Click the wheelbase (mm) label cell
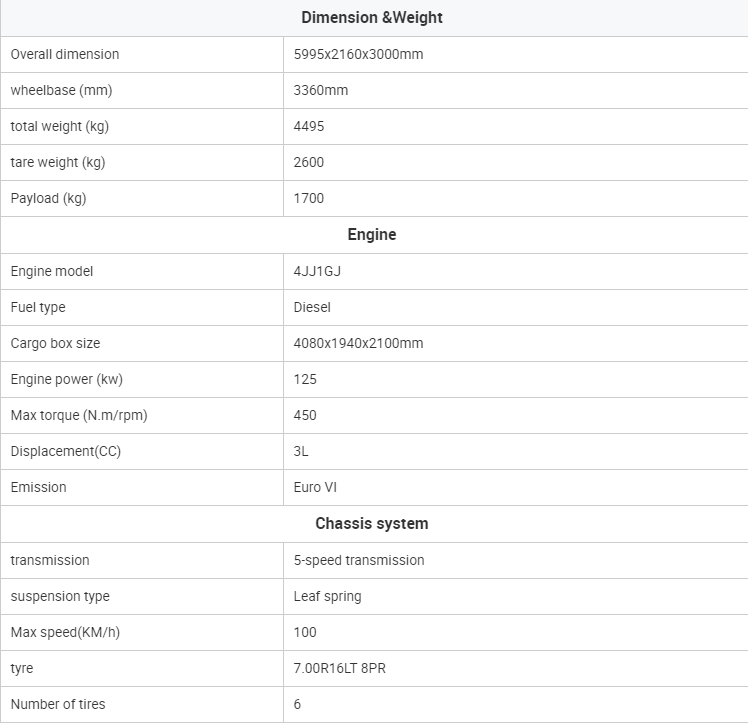 tap(142, 91)
